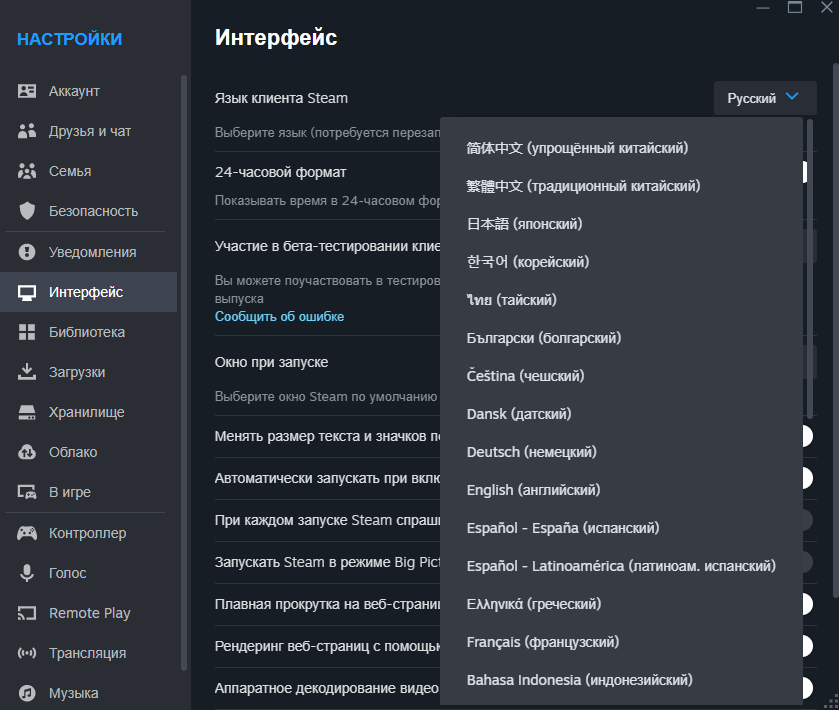This screenshot has height=710, width=839.
Task: Toggle Аппаратное декодирование видео switch
Action: pos(807,688)
